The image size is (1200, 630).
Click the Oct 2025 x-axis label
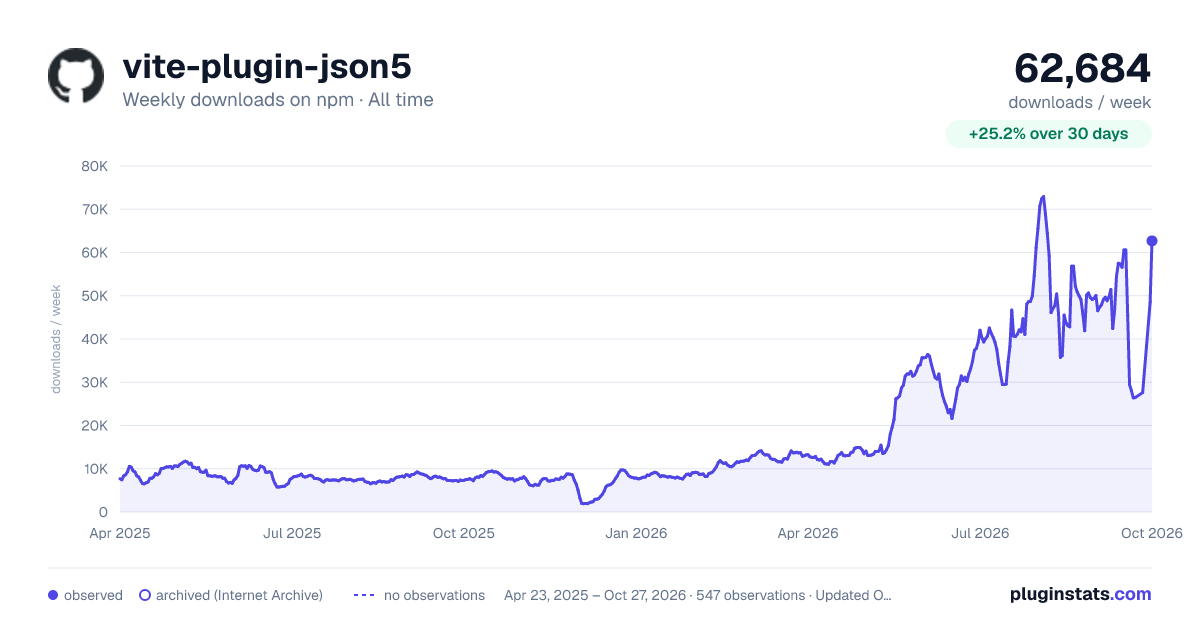coord(464,533)
